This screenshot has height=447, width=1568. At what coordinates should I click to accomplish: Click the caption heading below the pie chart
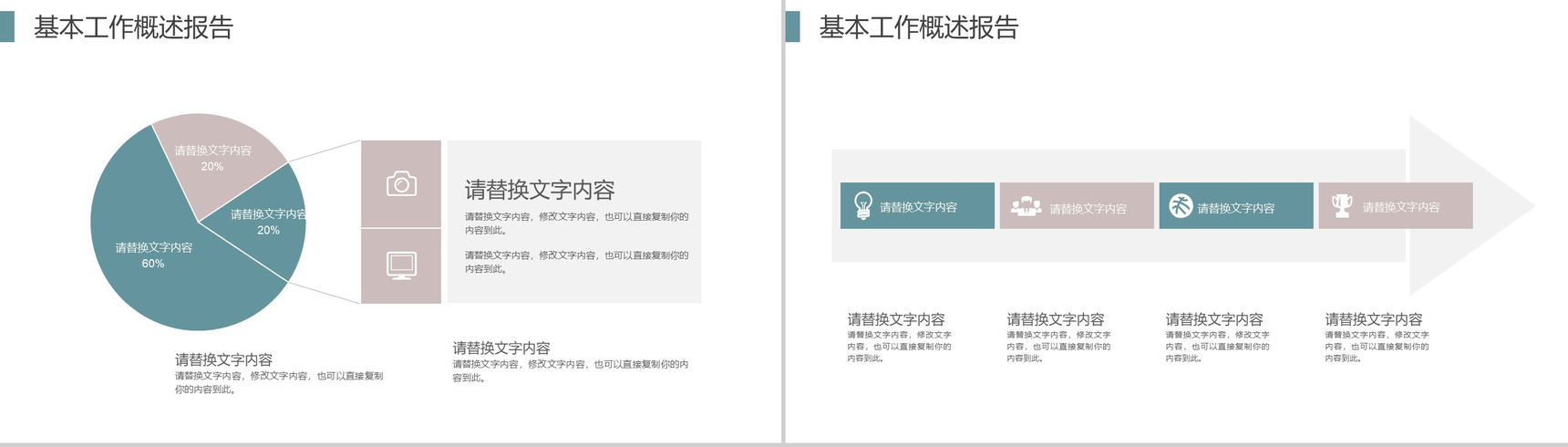tap(223, 359)
